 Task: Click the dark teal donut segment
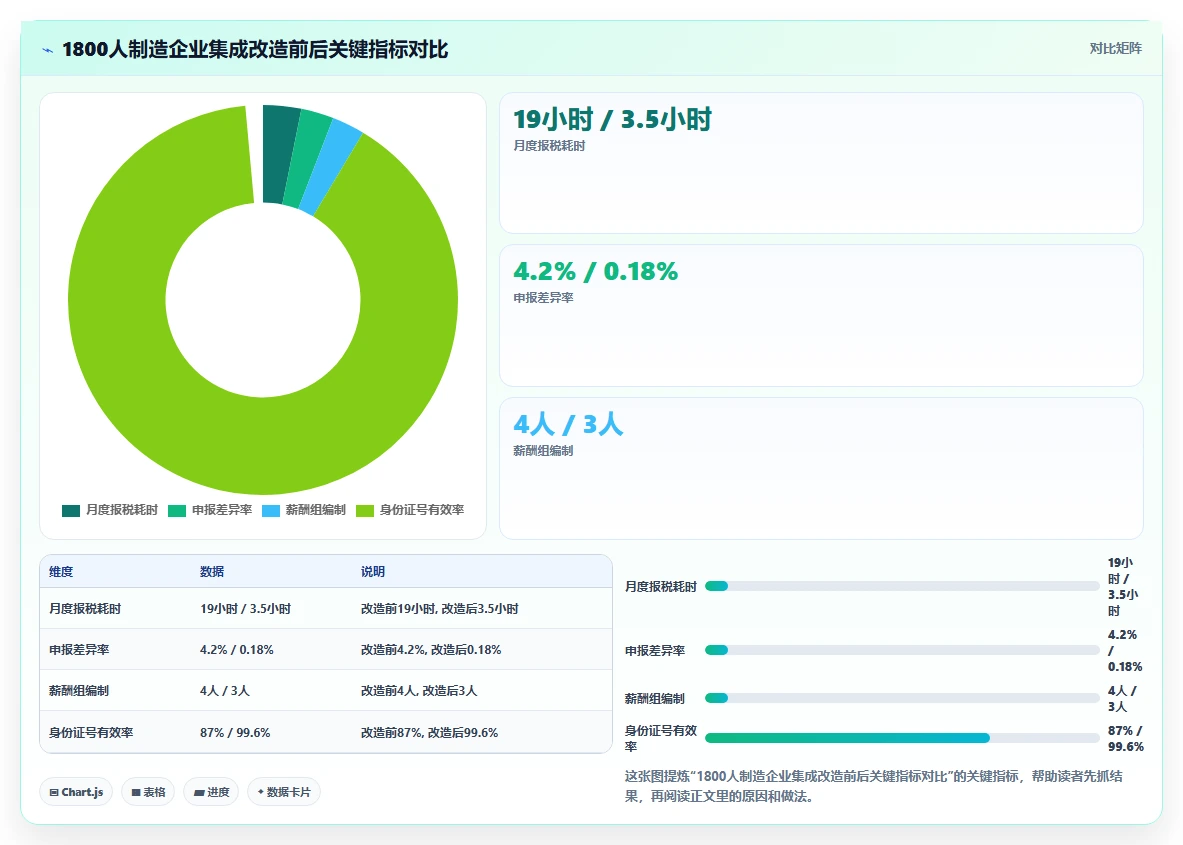277,154
